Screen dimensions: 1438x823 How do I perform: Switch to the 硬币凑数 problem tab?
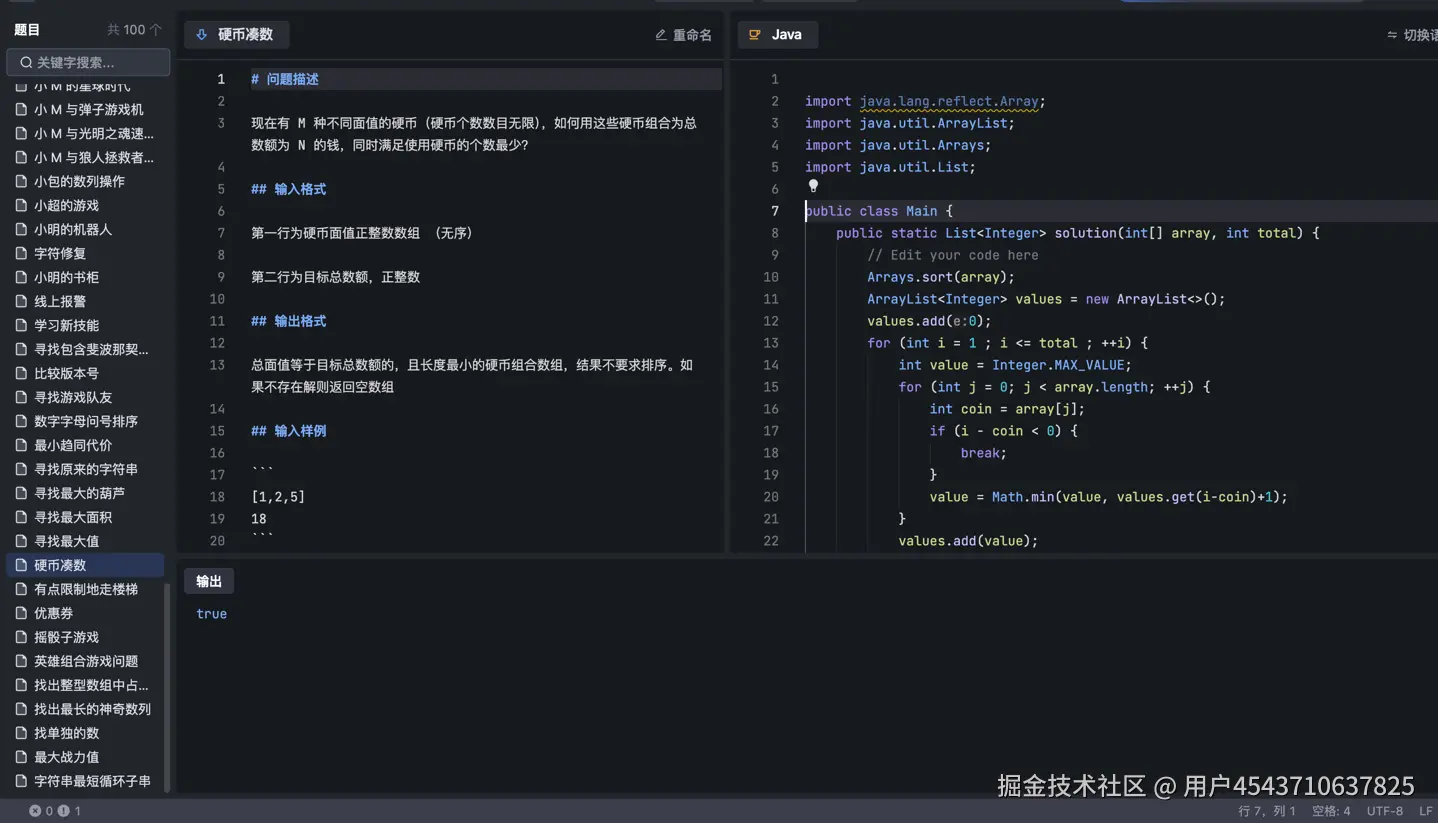[x=236, y=34]
